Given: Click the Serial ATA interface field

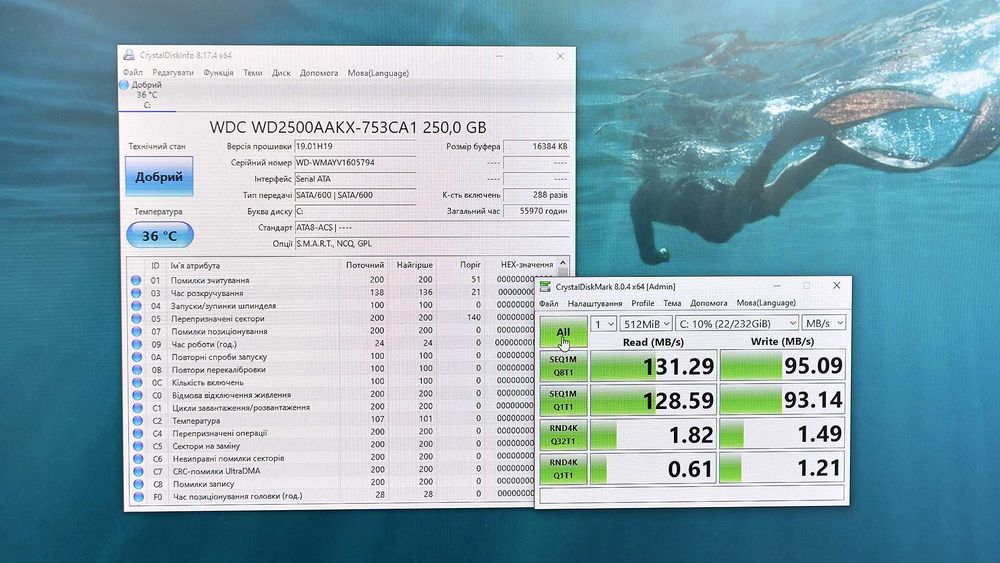Looking at the screenshot, I should click(355, 179).
